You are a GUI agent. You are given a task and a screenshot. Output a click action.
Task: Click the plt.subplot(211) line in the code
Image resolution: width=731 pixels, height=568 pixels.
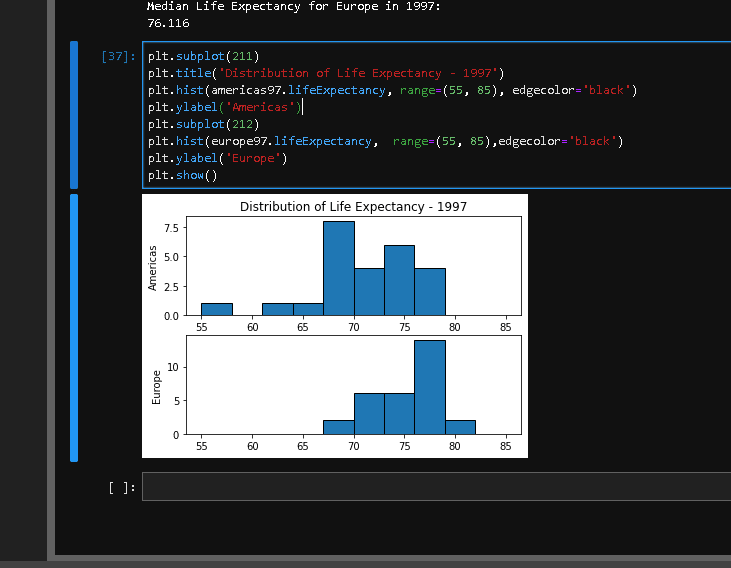(x=203, y=56)
